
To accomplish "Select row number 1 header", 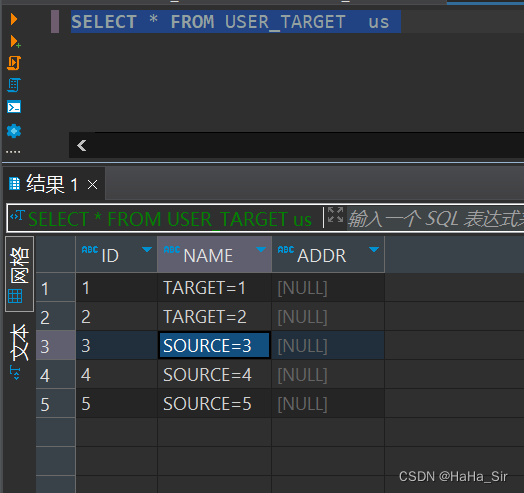I will [x=55, y=287].
